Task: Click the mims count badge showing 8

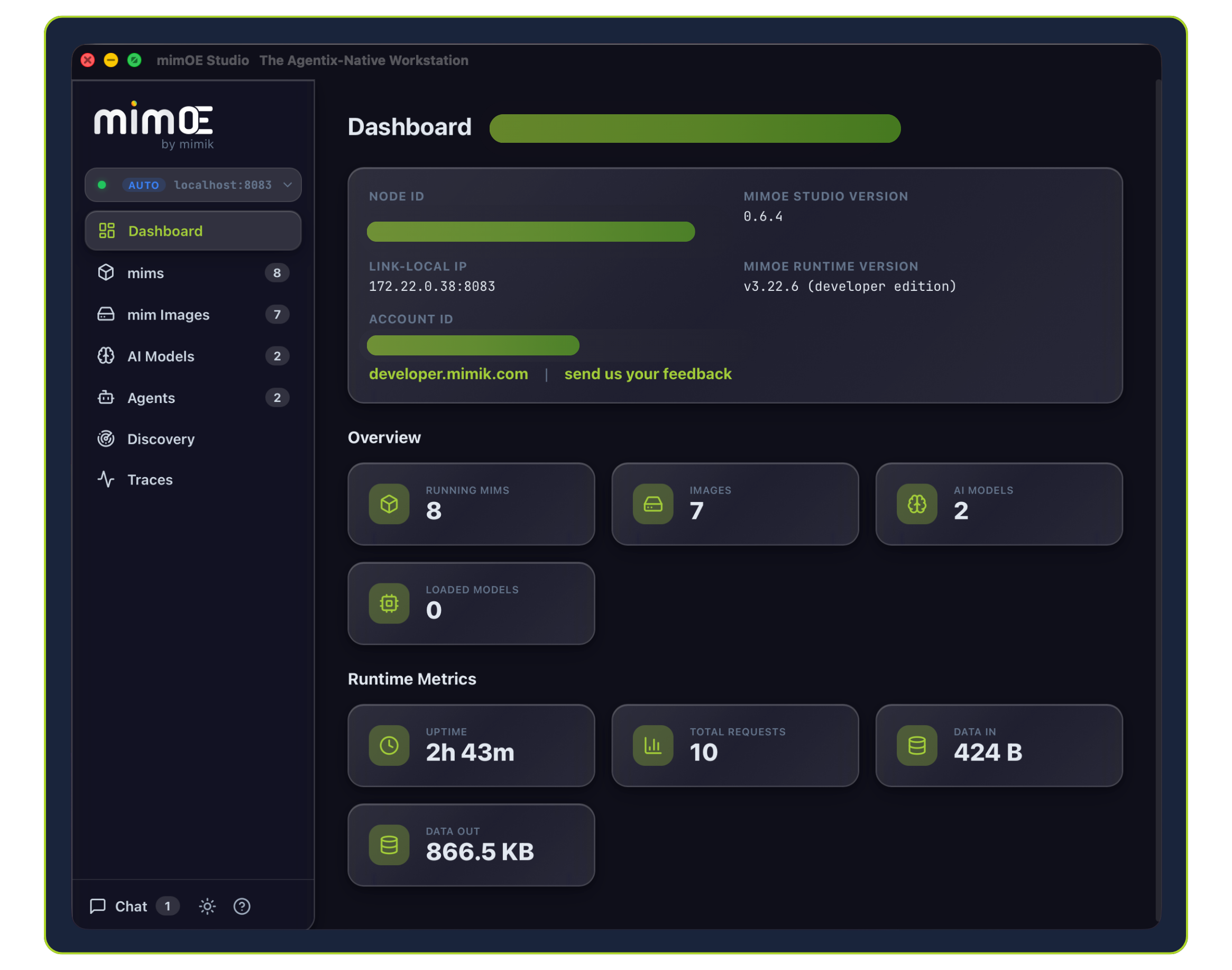Action: coord(277,272)
